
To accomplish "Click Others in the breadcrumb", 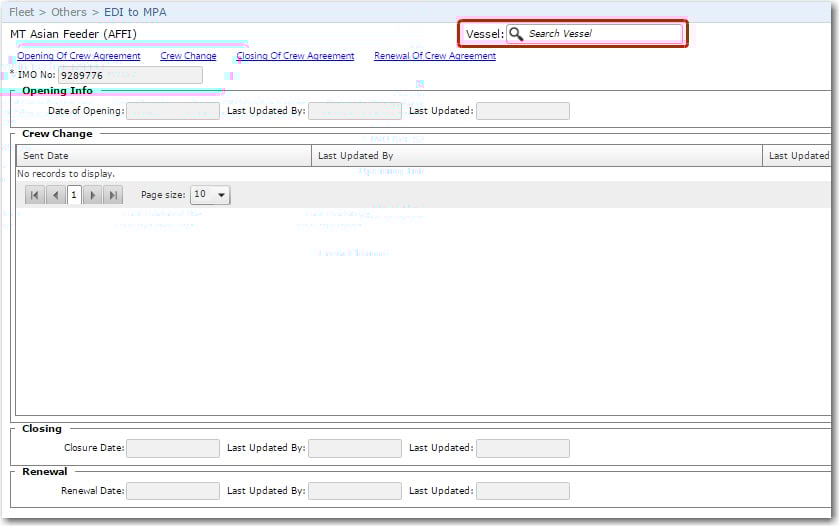I will 69,12.
